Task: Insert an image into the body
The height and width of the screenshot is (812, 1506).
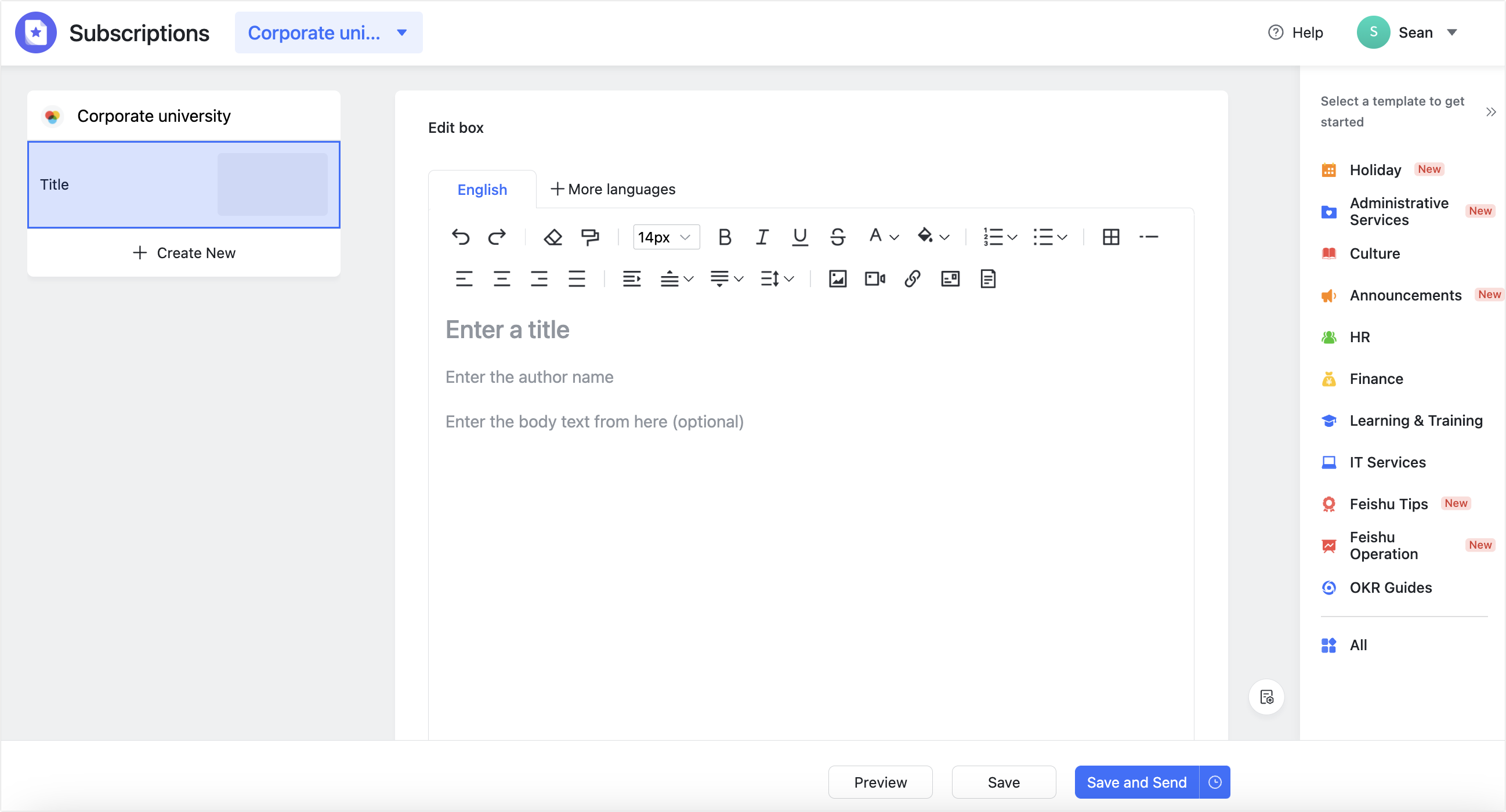Action: coord(837,279)
